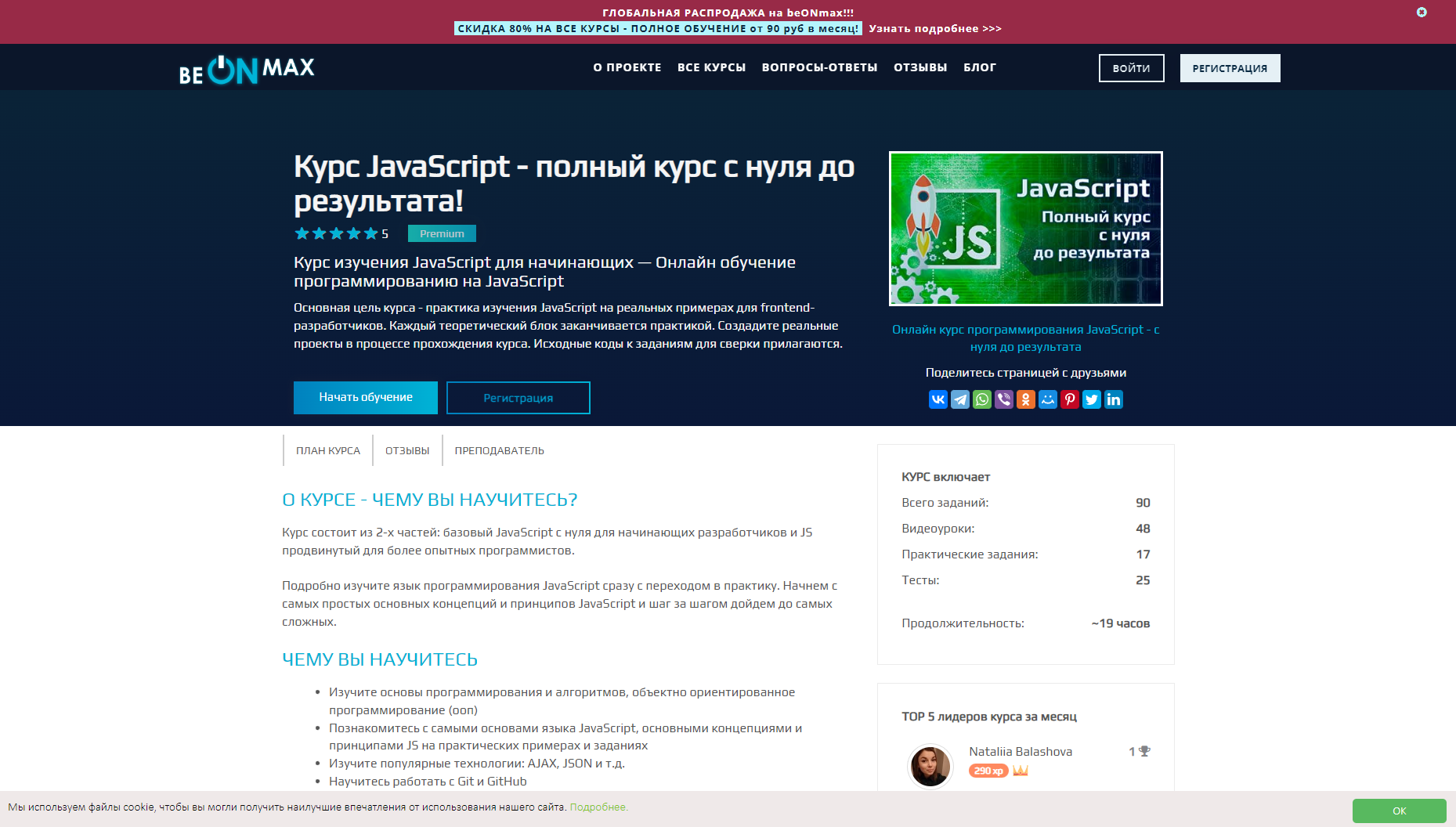Image resolution: width=1456 pixels, height=827 pixels.
Task: Click the Начать обучение button
Action: coord(366,398)
